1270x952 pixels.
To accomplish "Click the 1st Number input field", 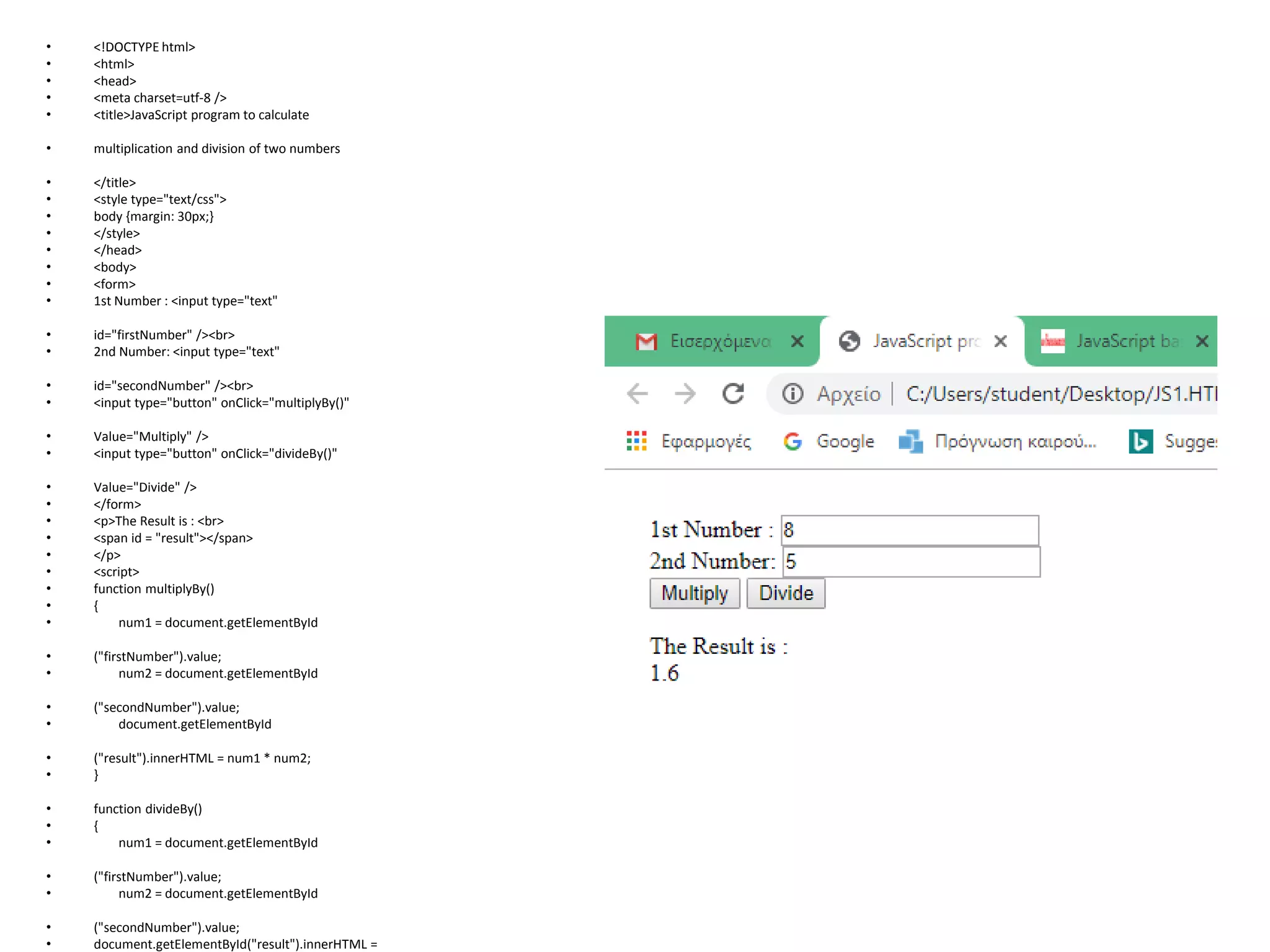I will click(909, 531).
